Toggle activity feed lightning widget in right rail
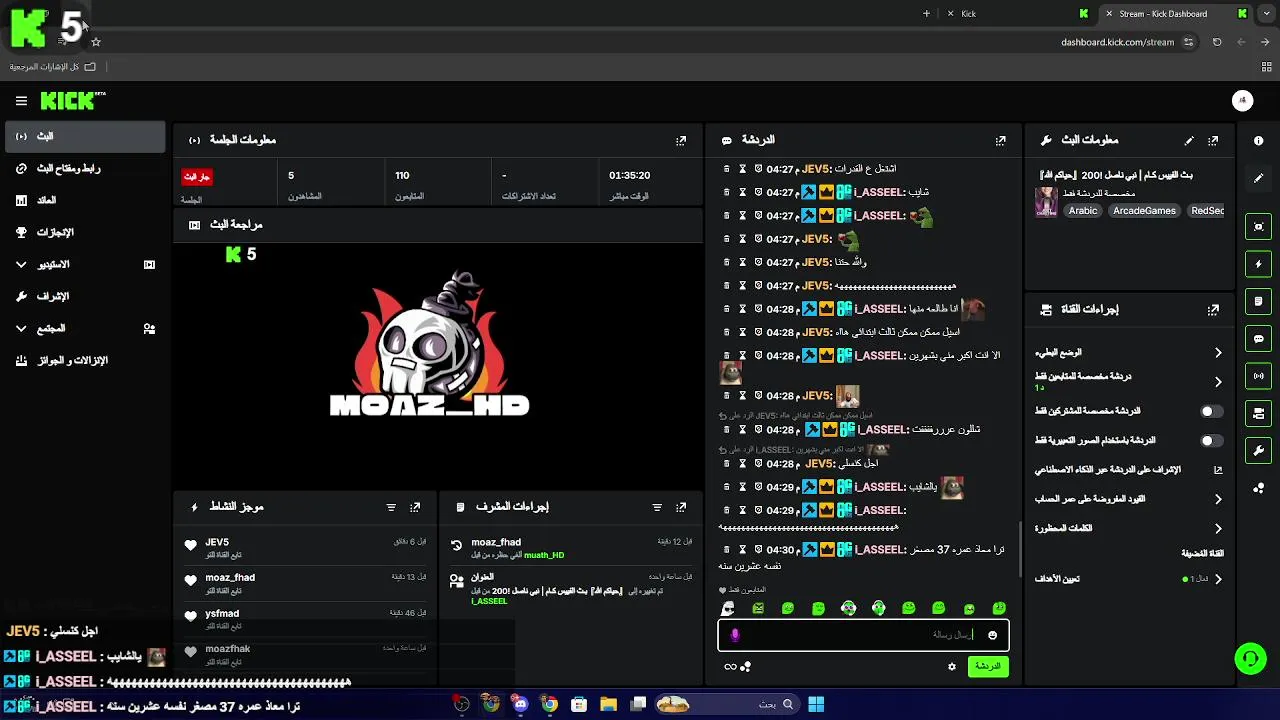 (x=1259, y=264)
